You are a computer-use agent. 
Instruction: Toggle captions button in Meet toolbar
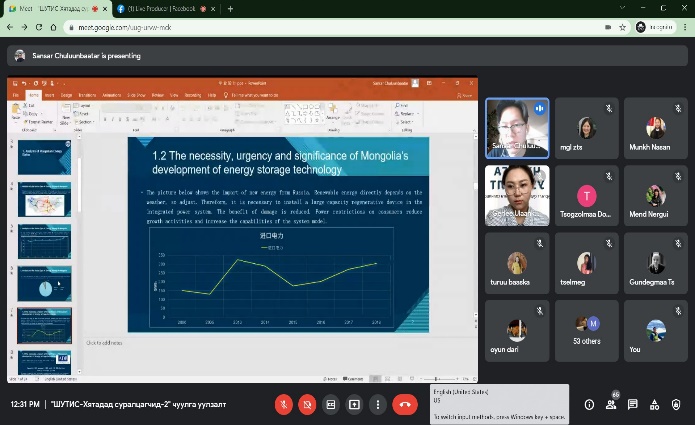click(x=331, y=404)
